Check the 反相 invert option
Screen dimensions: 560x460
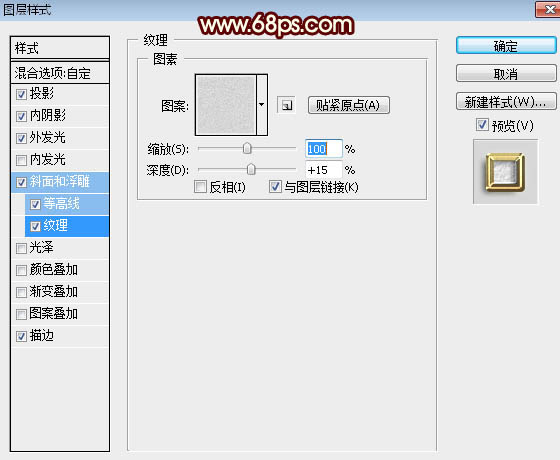[200, 186]
